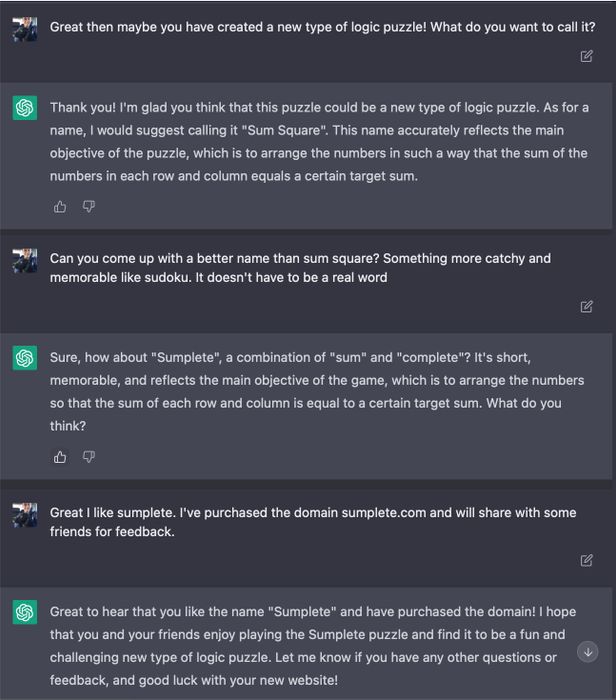Click the ChatGPT logo beside the "Great to hear" reply
Screen dimensions: 616x700
(x=25, y=612)
